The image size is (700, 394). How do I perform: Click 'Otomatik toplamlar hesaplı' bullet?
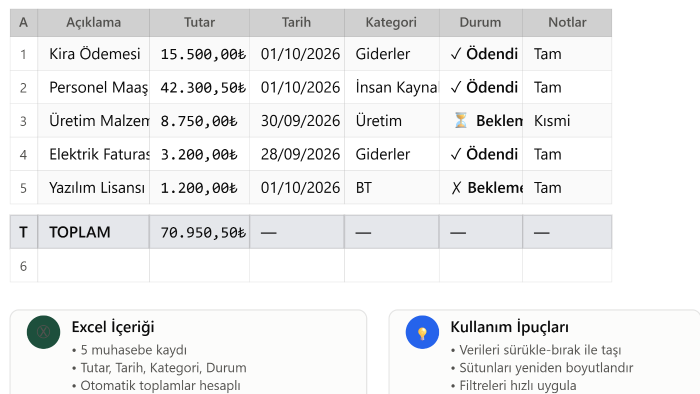(x=156, y=386)
